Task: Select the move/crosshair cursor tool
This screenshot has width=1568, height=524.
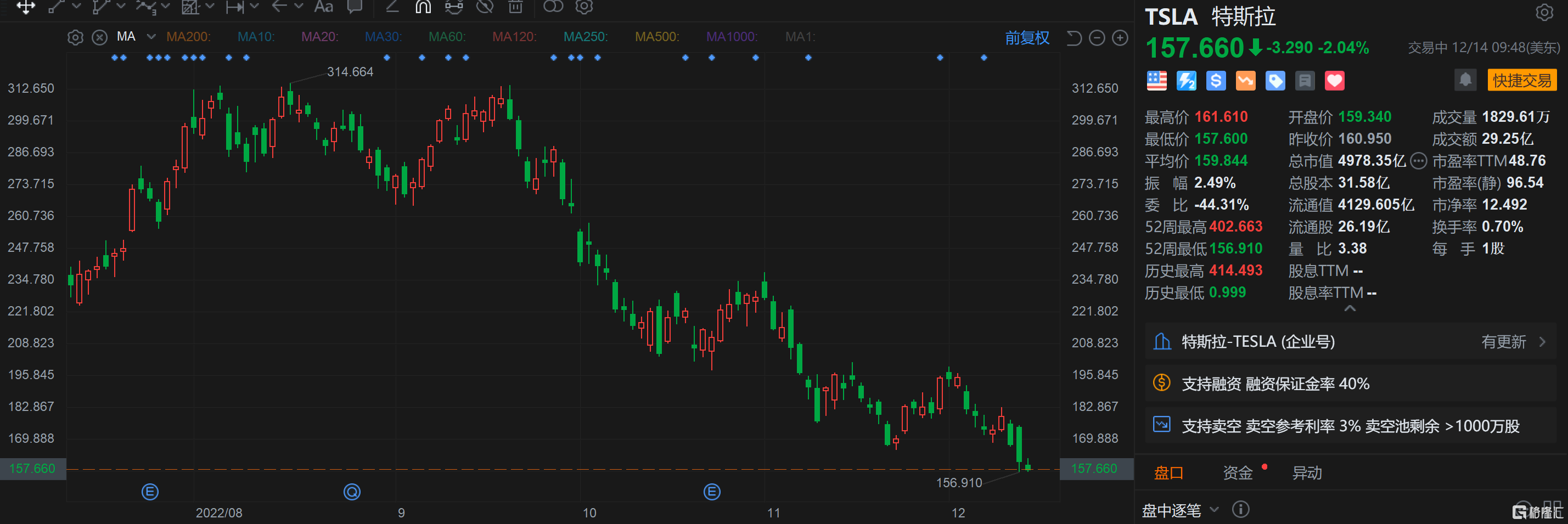Action: (x=26, y=7)
